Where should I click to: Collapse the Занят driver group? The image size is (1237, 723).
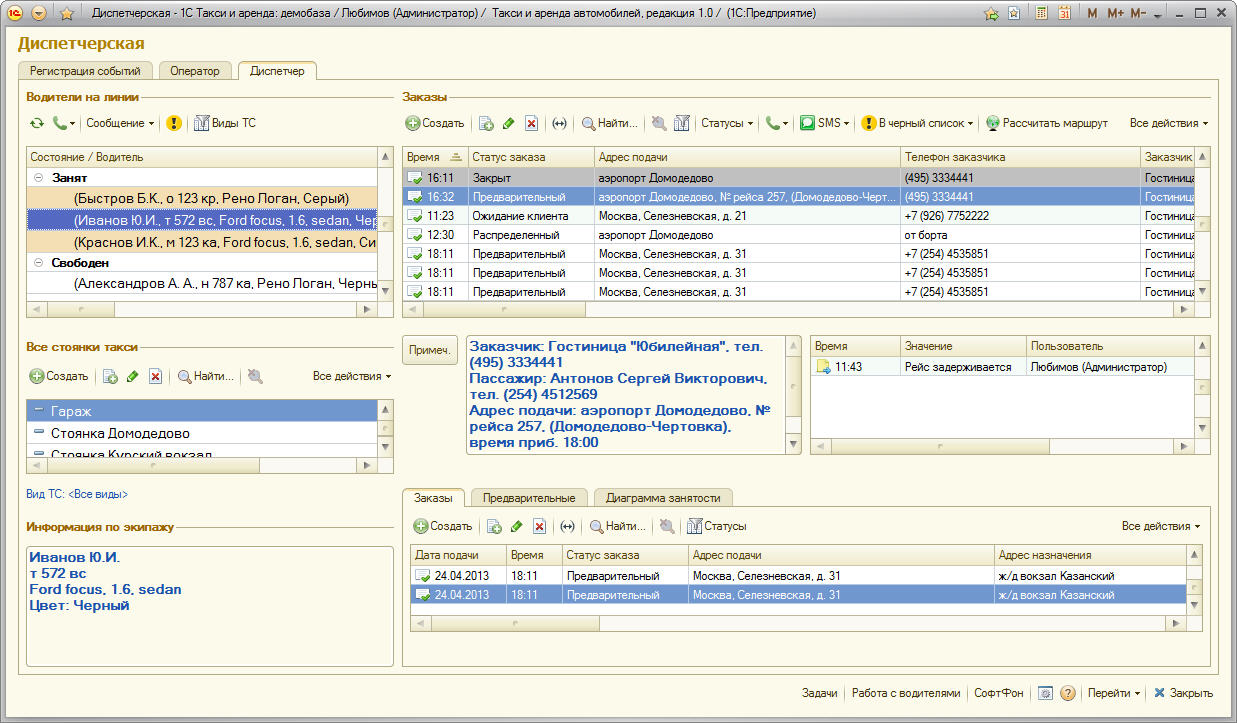click(38, 176)
